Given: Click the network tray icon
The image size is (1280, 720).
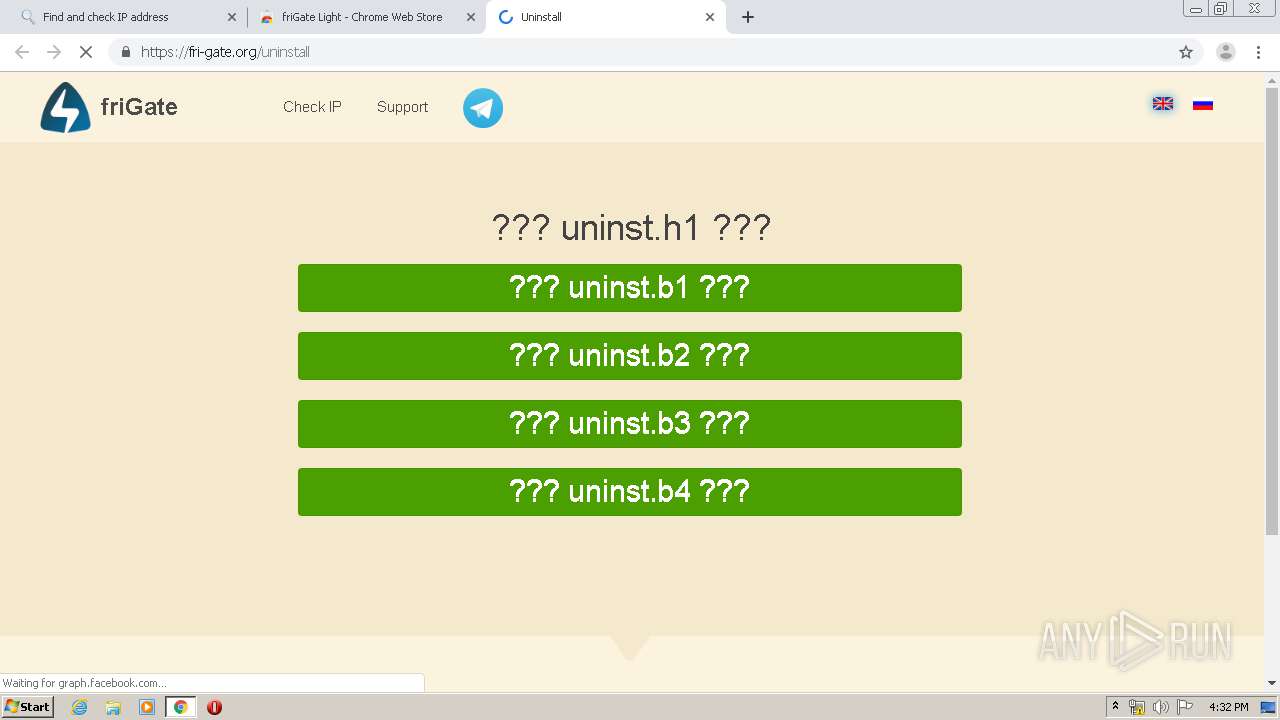Looking at the screenshot, I should (x=1137, y=707).
